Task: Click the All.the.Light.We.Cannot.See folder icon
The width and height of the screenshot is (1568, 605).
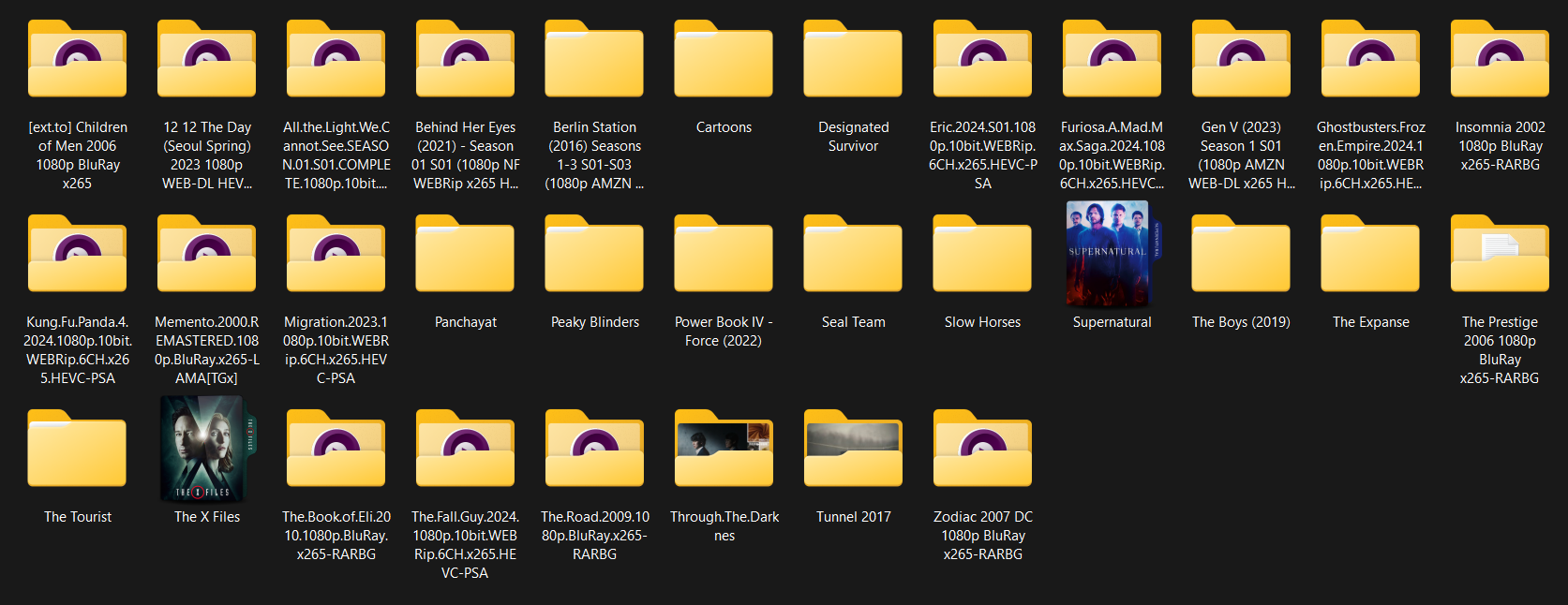Action: pyautogui.click(x=336, y=59)
